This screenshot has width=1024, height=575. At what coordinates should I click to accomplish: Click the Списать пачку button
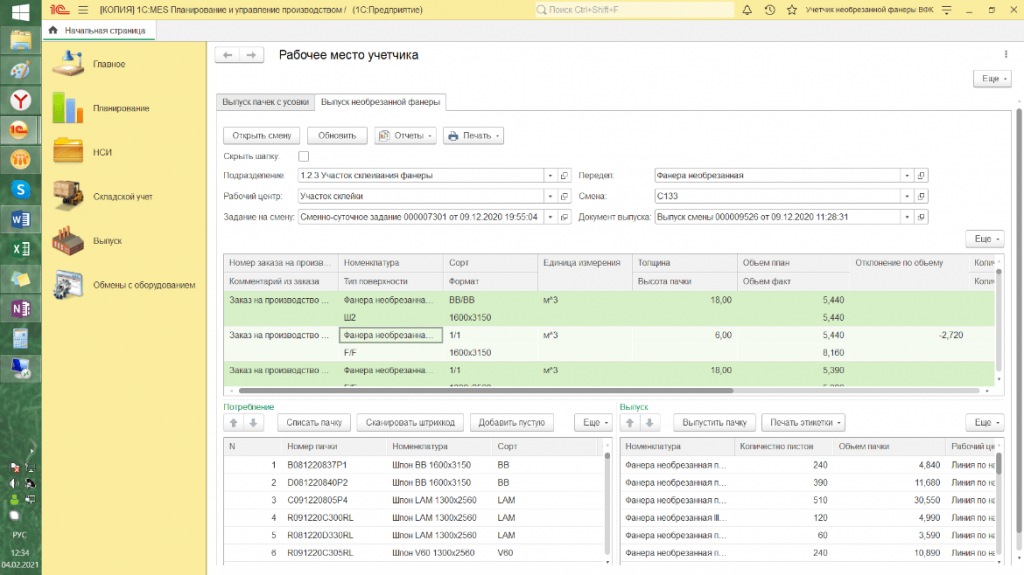[x=314, y=423]
